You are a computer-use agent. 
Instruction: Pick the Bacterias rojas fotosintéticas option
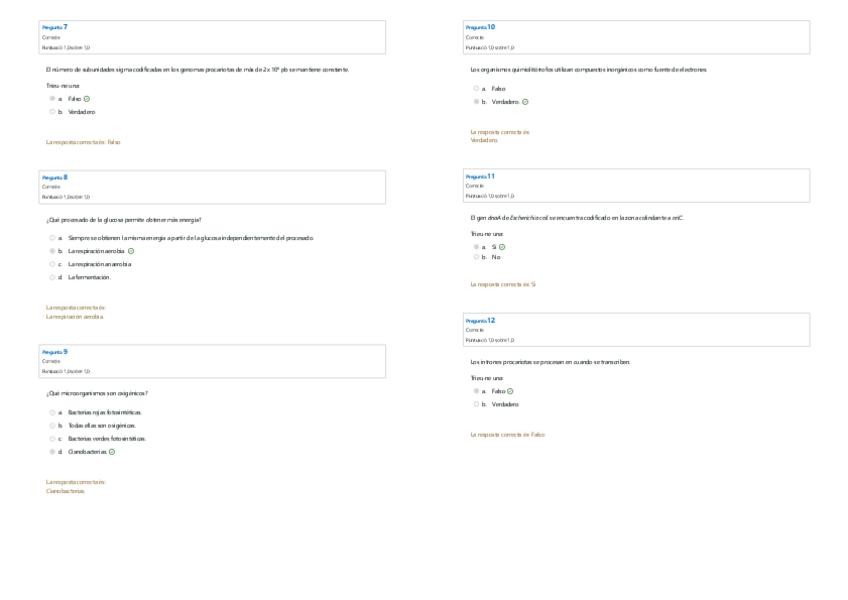pyautogui.click(x=52, y=412)
